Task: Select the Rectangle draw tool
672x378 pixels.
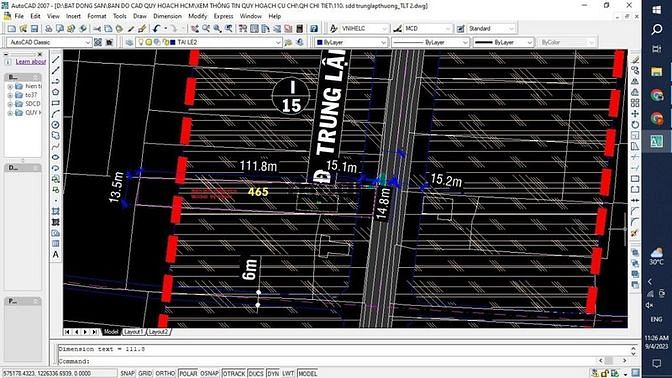Action: [x=56, y=103]
